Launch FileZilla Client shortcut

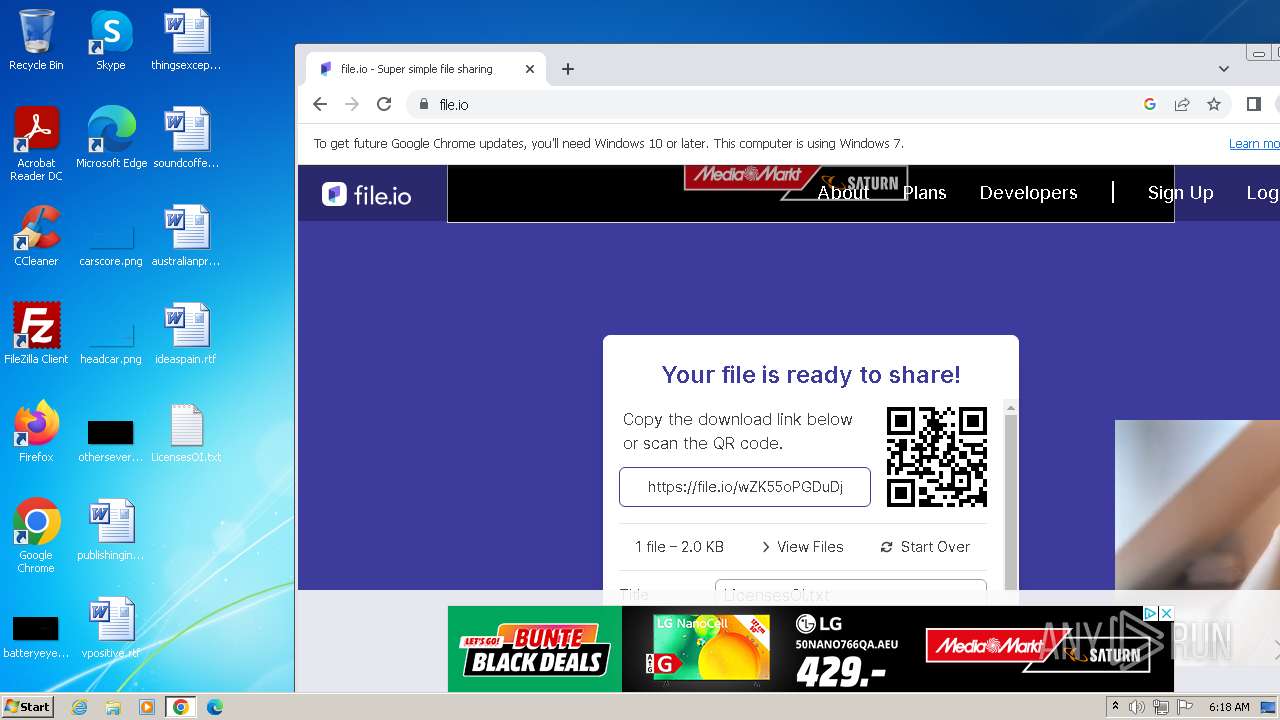click(x=36, y=334)
